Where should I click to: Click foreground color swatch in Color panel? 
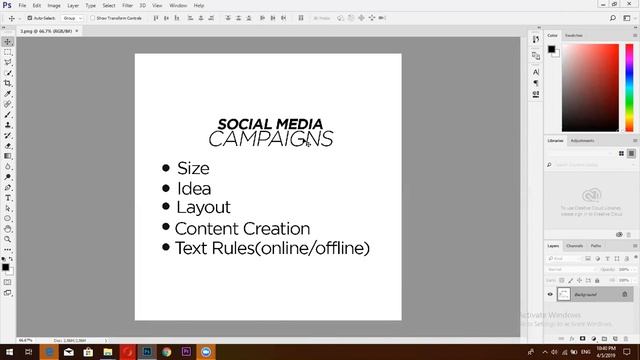coord(551,49)
